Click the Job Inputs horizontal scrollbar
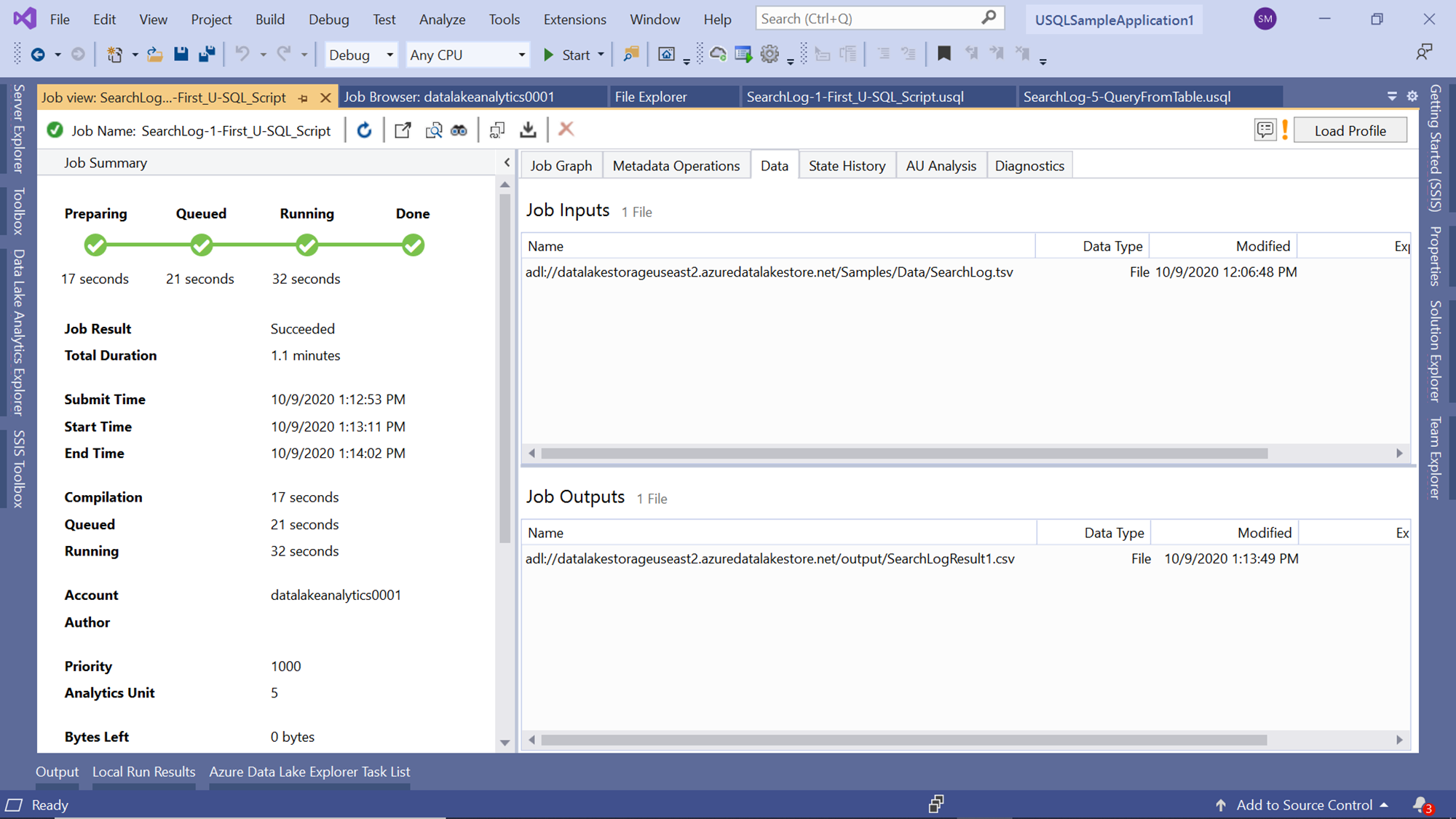The height and width of the screenshot is (819, 1456). [903, 454]
